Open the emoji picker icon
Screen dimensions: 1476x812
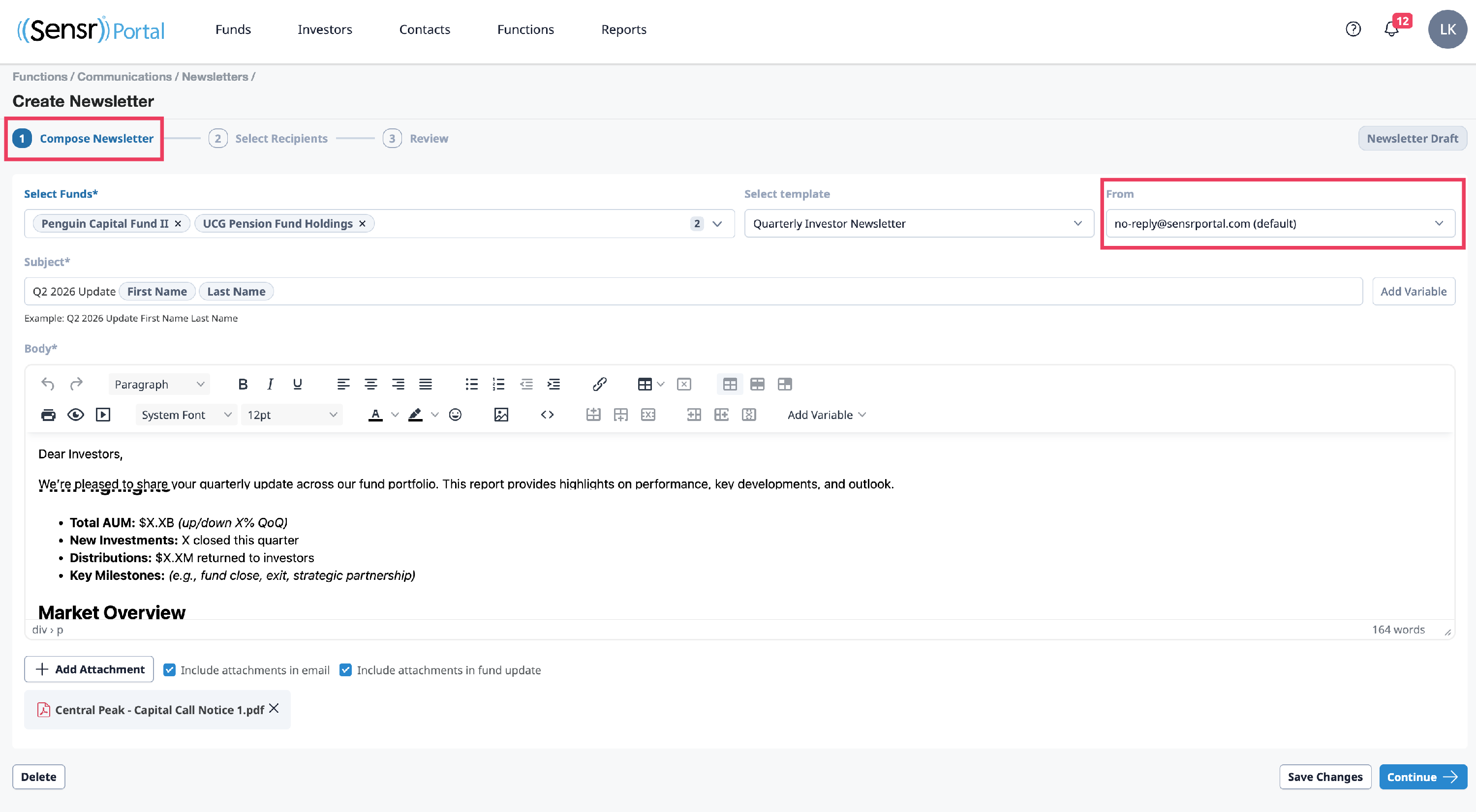click(x=456, y=415)
